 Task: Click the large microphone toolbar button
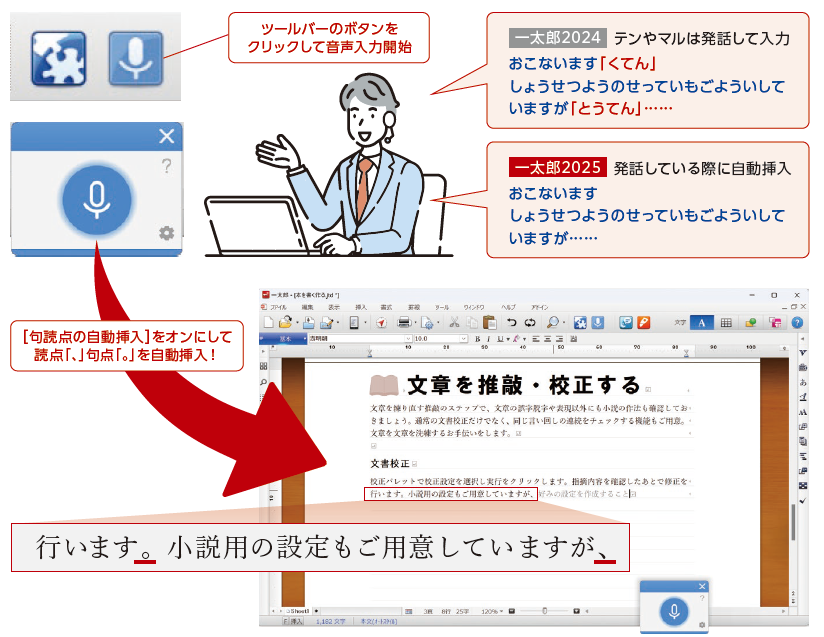(x=135, y=57)
